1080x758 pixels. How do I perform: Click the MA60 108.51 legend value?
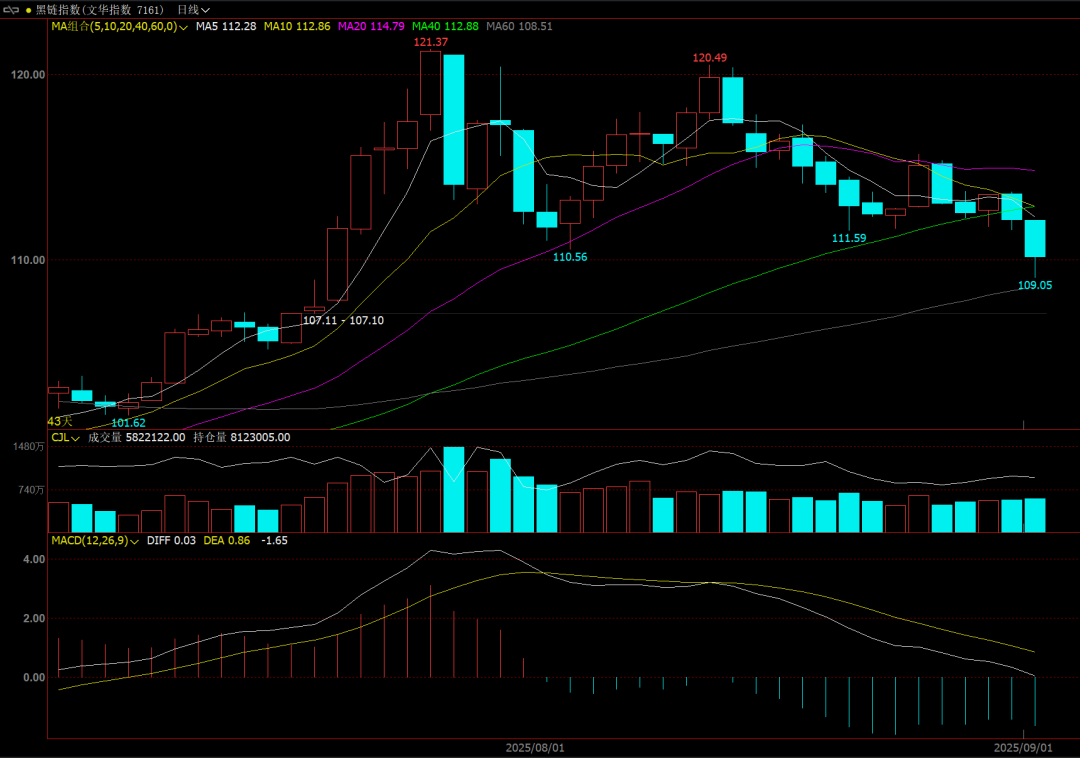(519, 26)
